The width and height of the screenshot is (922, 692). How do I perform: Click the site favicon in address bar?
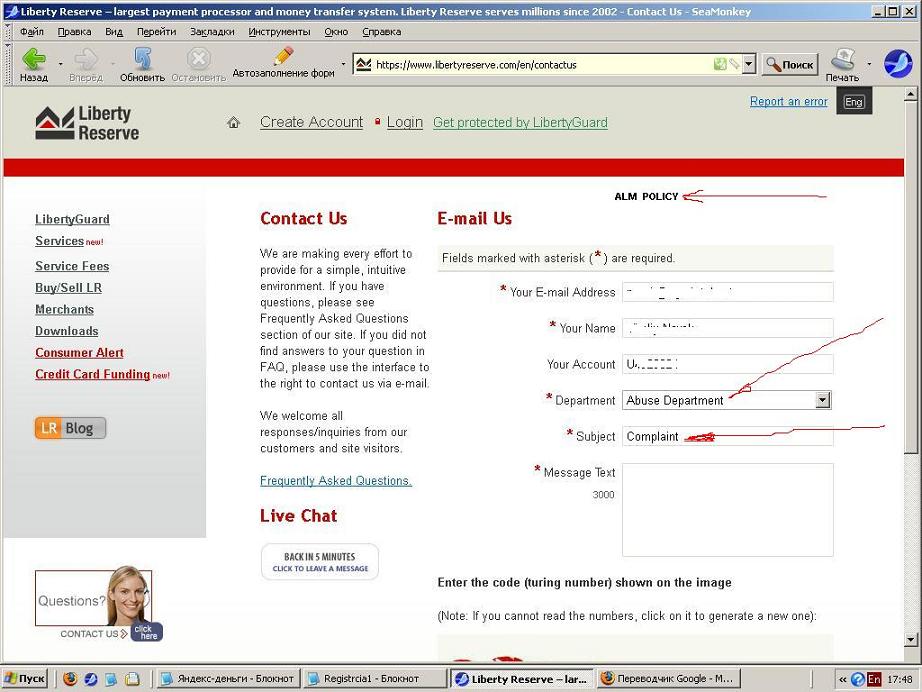(x=364, y=64)
